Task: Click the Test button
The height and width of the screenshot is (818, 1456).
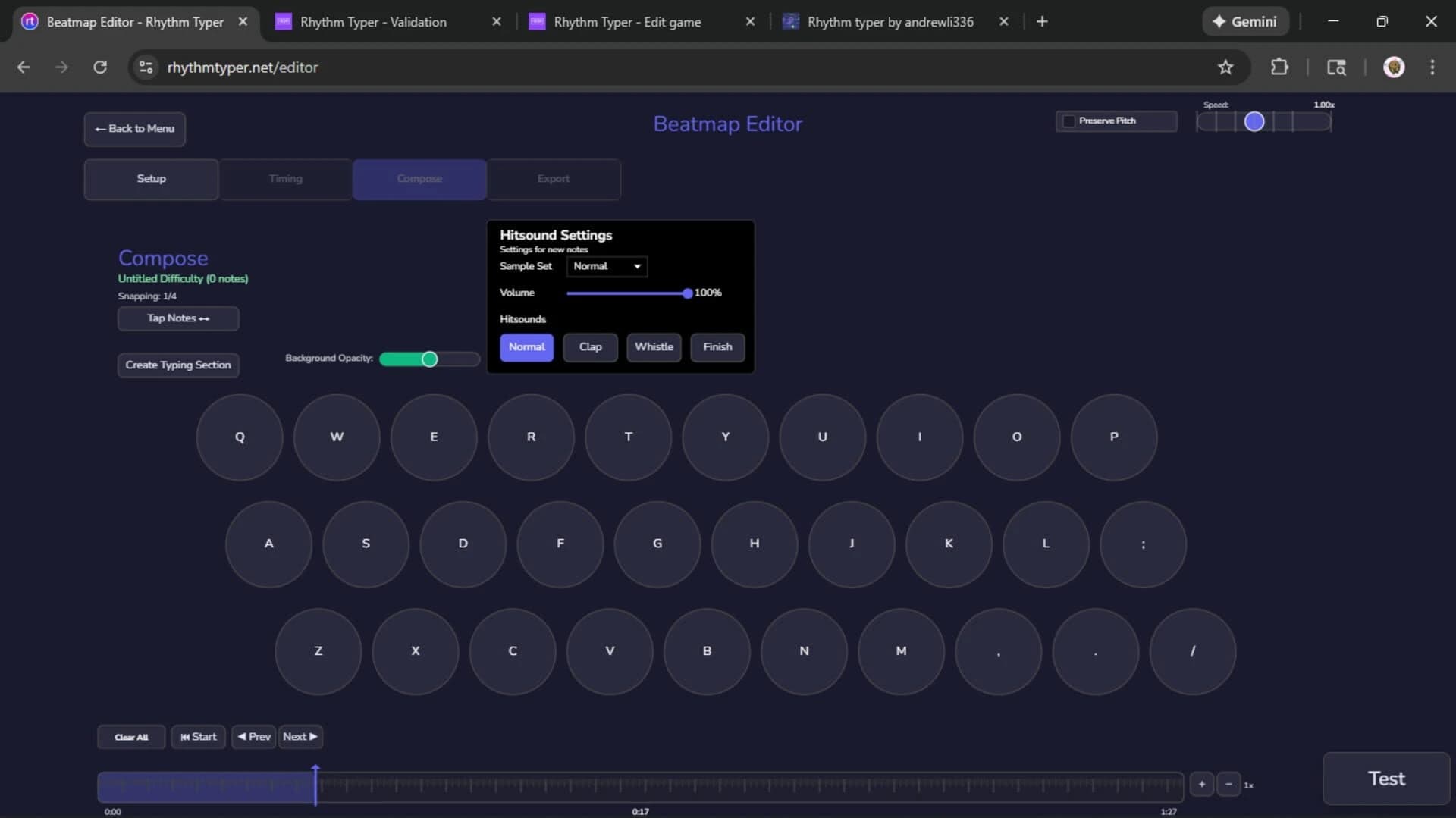Action: point(1385,778)
